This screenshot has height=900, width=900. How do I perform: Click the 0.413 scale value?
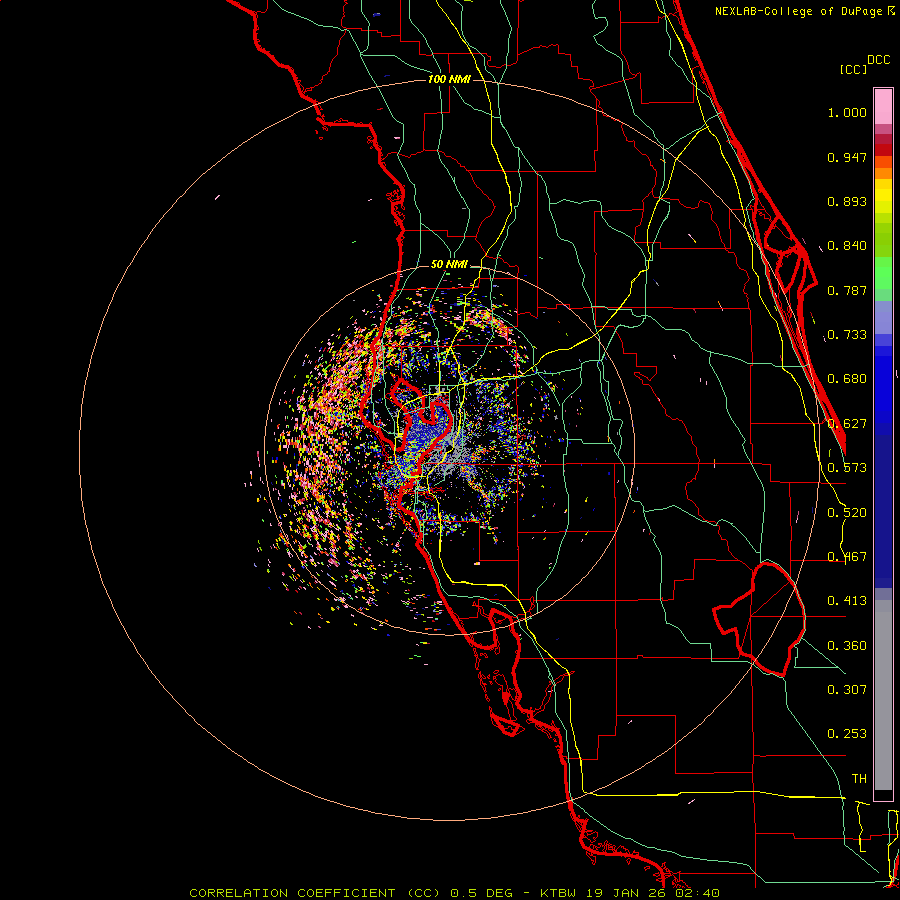point(847,601)
